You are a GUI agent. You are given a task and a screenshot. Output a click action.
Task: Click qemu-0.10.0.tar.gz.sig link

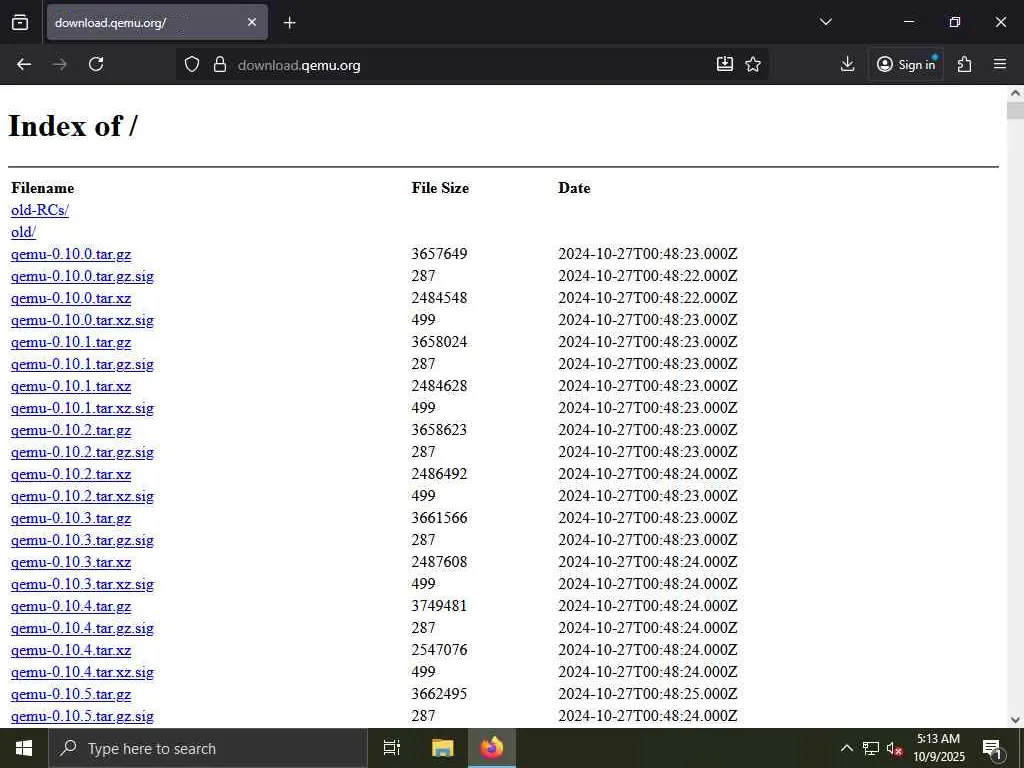[x=82, y=276]
